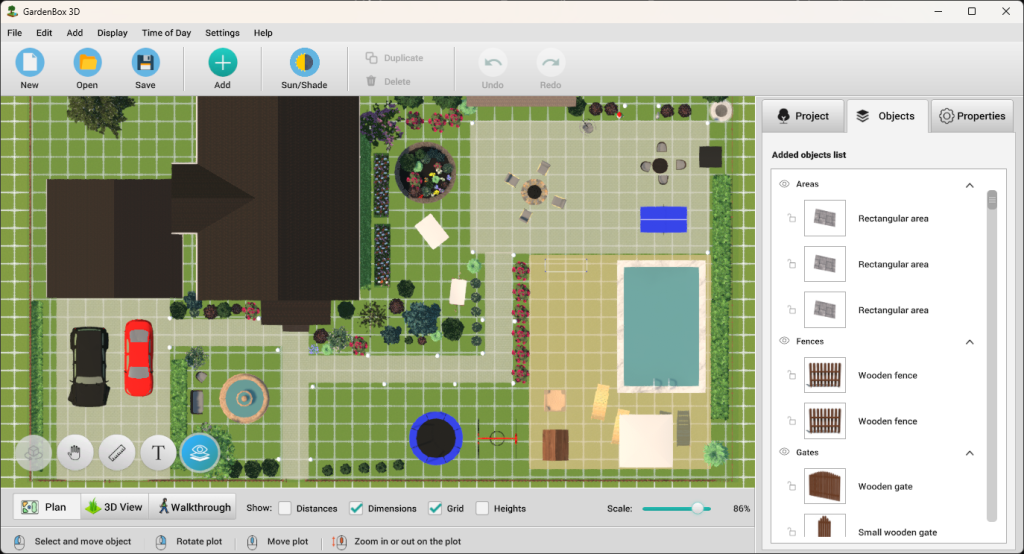1024x554 pixels.
Task: Select the hand pan tool
Action: (74, 452)
